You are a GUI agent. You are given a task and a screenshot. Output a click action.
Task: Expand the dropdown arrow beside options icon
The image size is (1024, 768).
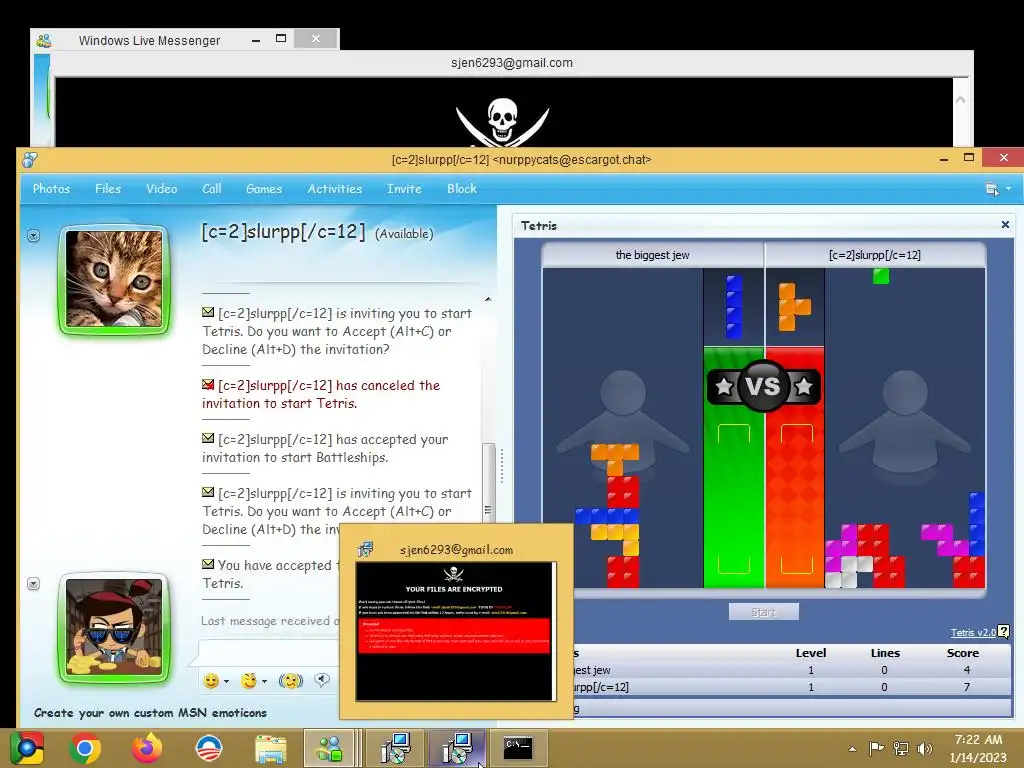[x=1008, y=188]
